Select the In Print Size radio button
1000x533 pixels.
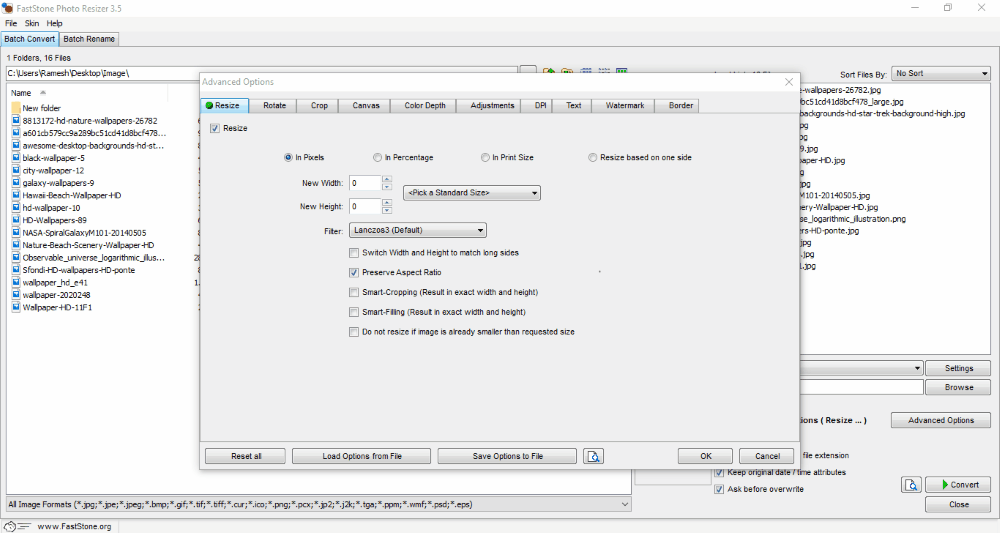[x=485, y=157]
